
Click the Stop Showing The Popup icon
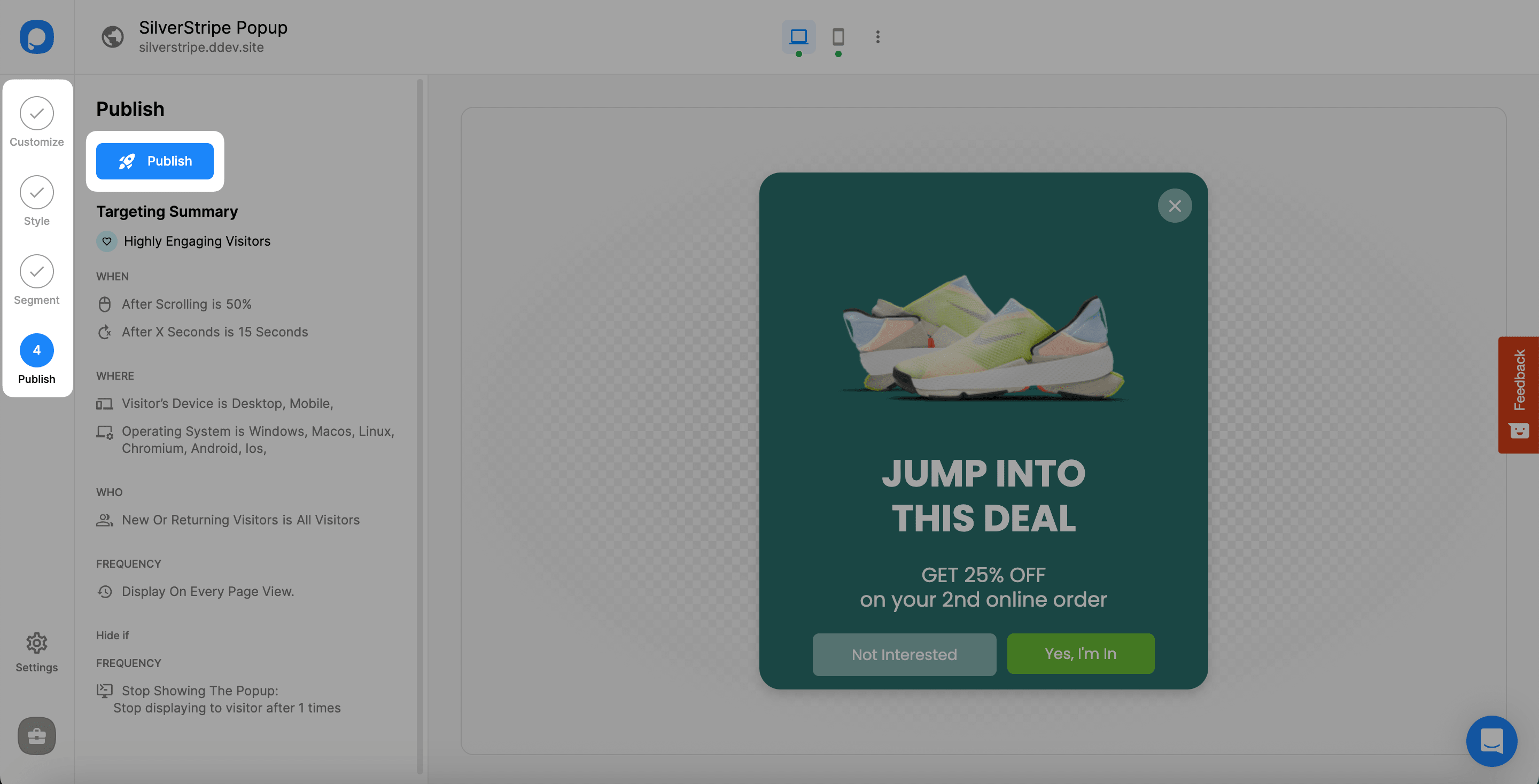click(105, 691)
